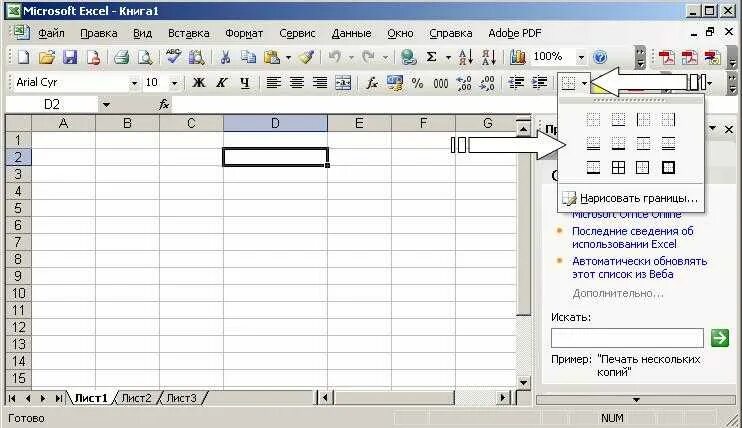Open Excel help question mark icon
Screen dimensions: 742x428
(x=600, y=57)
